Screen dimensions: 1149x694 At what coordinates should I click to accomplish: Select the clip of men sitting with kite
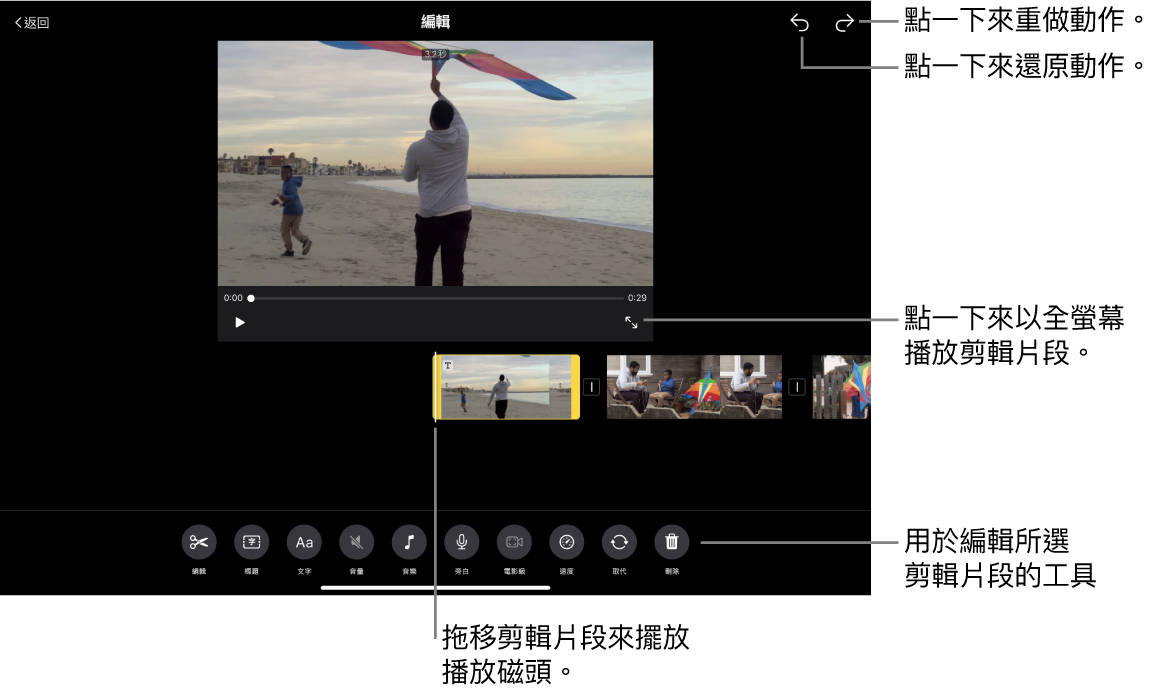(694, 387)
